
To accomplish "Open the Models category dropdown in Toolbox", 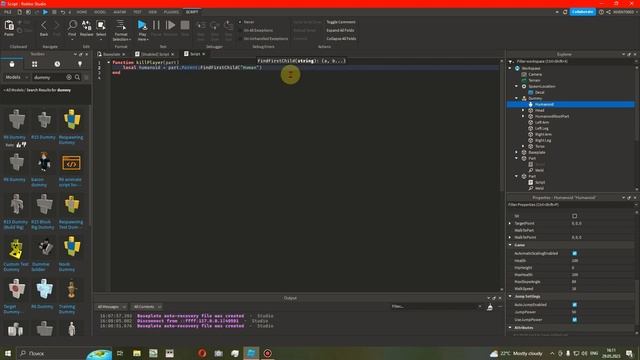I will coord(16,77).
